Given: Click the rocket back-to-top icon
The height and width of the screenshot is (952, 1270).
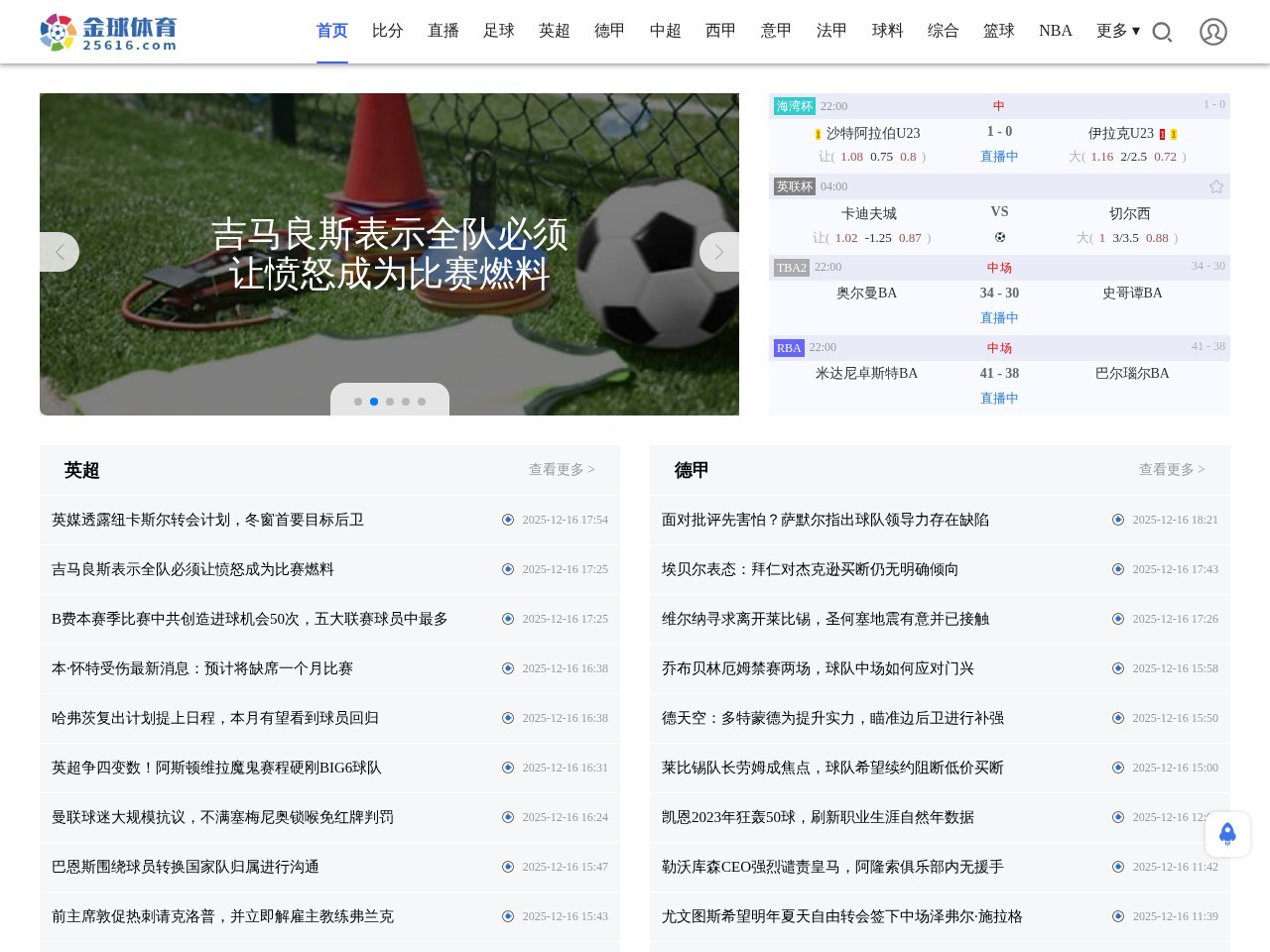Looking at the screenshot, I should (x=1227, y=834).
